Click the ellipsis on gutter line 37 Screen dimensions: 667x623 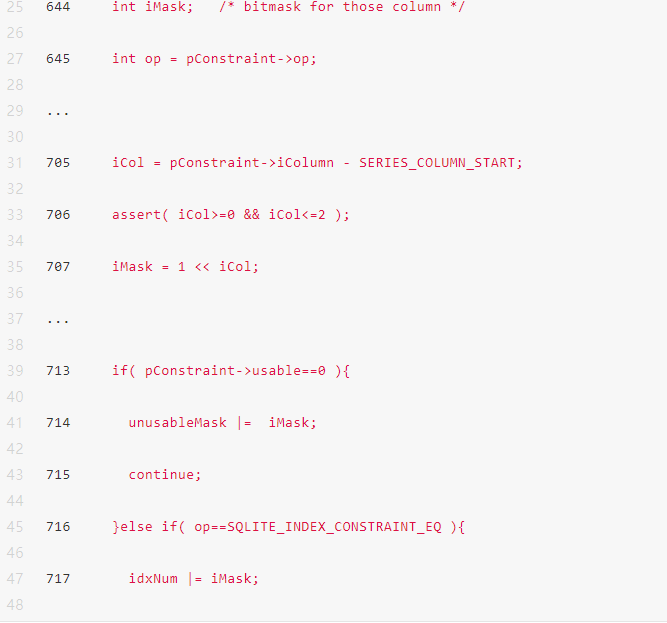[x=58, y=320]
